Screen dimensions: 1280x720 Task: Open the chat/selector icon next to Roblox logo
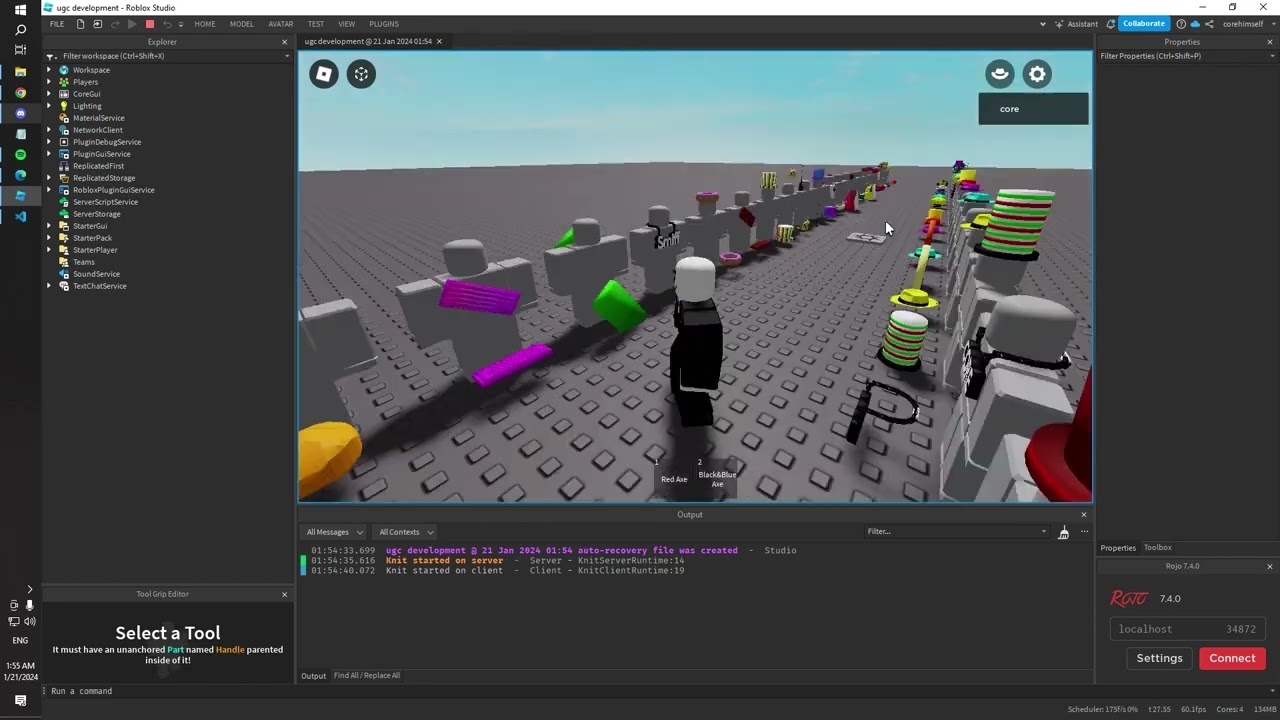click(x=361, y=74)
